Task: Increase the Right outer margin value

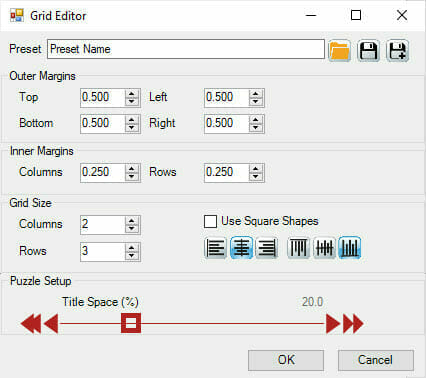Action: (x=256, y=120)
